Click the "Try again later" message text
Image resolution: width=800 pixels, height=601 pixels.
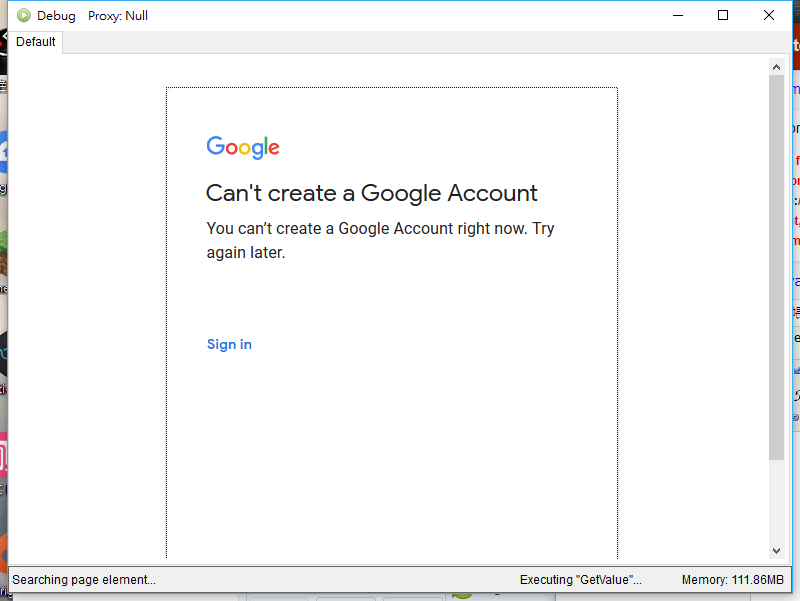click(380, 240)
